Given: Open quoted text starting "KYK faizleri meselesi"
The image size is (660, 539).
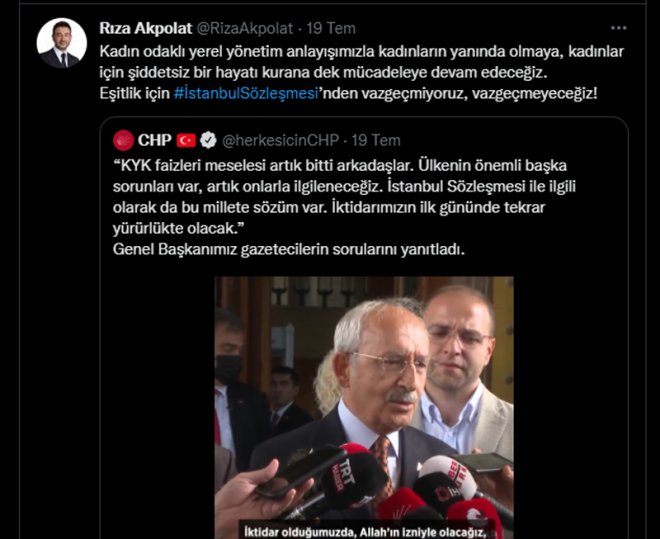Looking at the screenshot, I should tap(344, 196).
